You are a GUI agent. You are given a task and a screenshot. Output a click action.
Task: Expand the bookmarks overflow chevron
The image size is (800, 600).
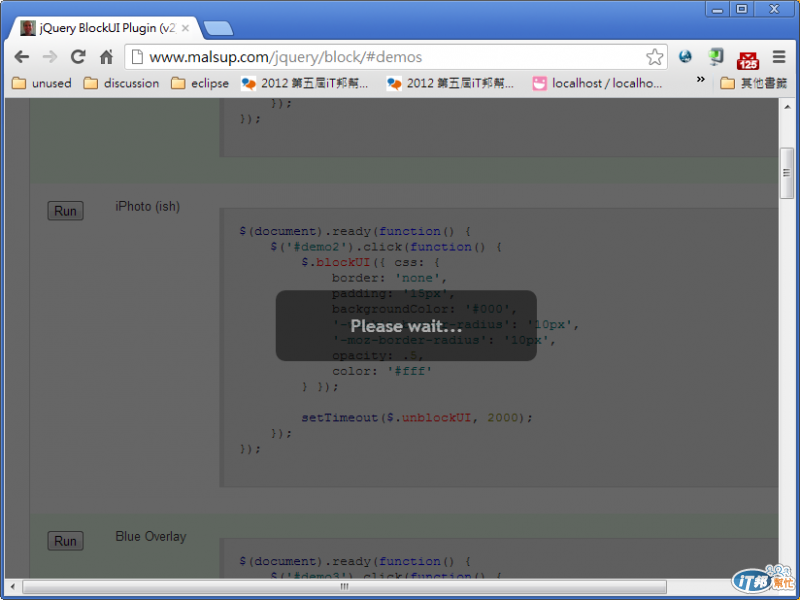tap(701, 80)
